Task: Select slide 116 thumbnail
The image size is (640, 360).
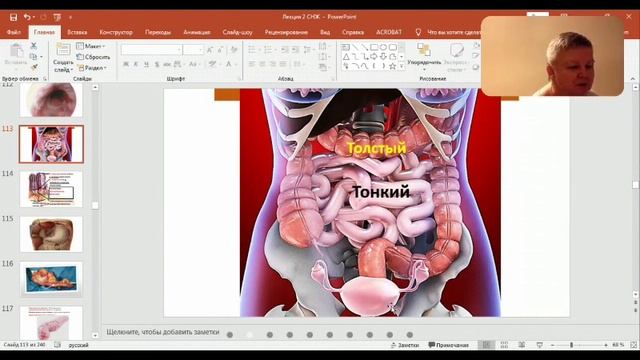Action: tap(51, 279)
